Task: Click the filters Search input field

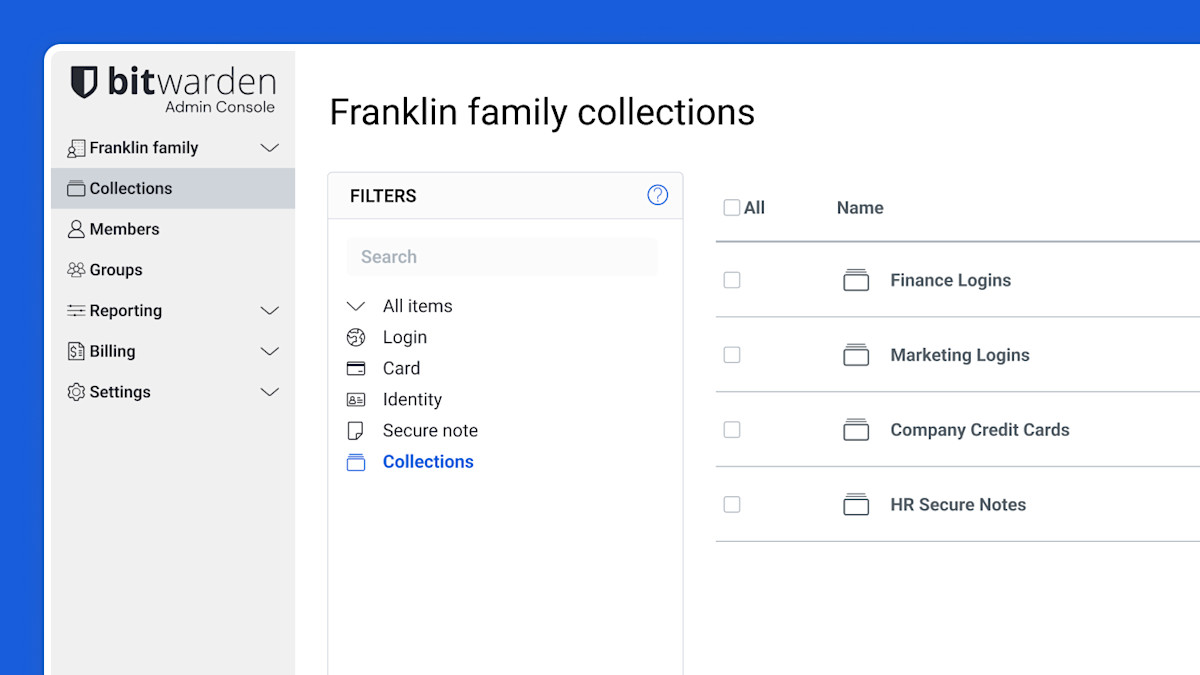Action: [502, 257]
